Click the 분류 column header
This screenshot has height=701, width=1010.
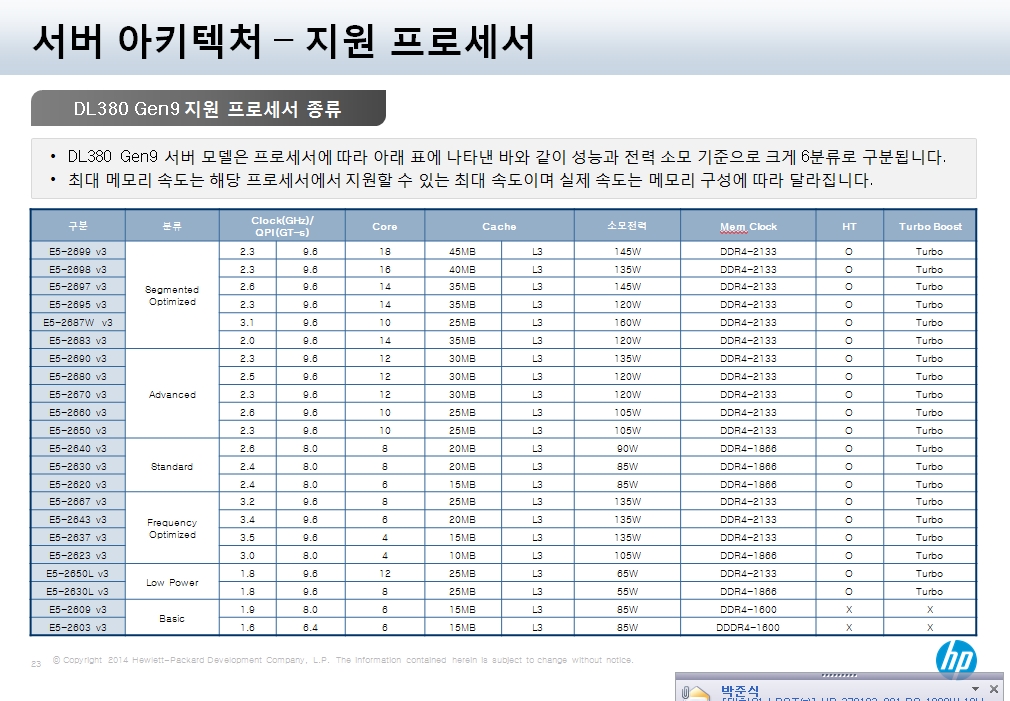coord(172,226)
